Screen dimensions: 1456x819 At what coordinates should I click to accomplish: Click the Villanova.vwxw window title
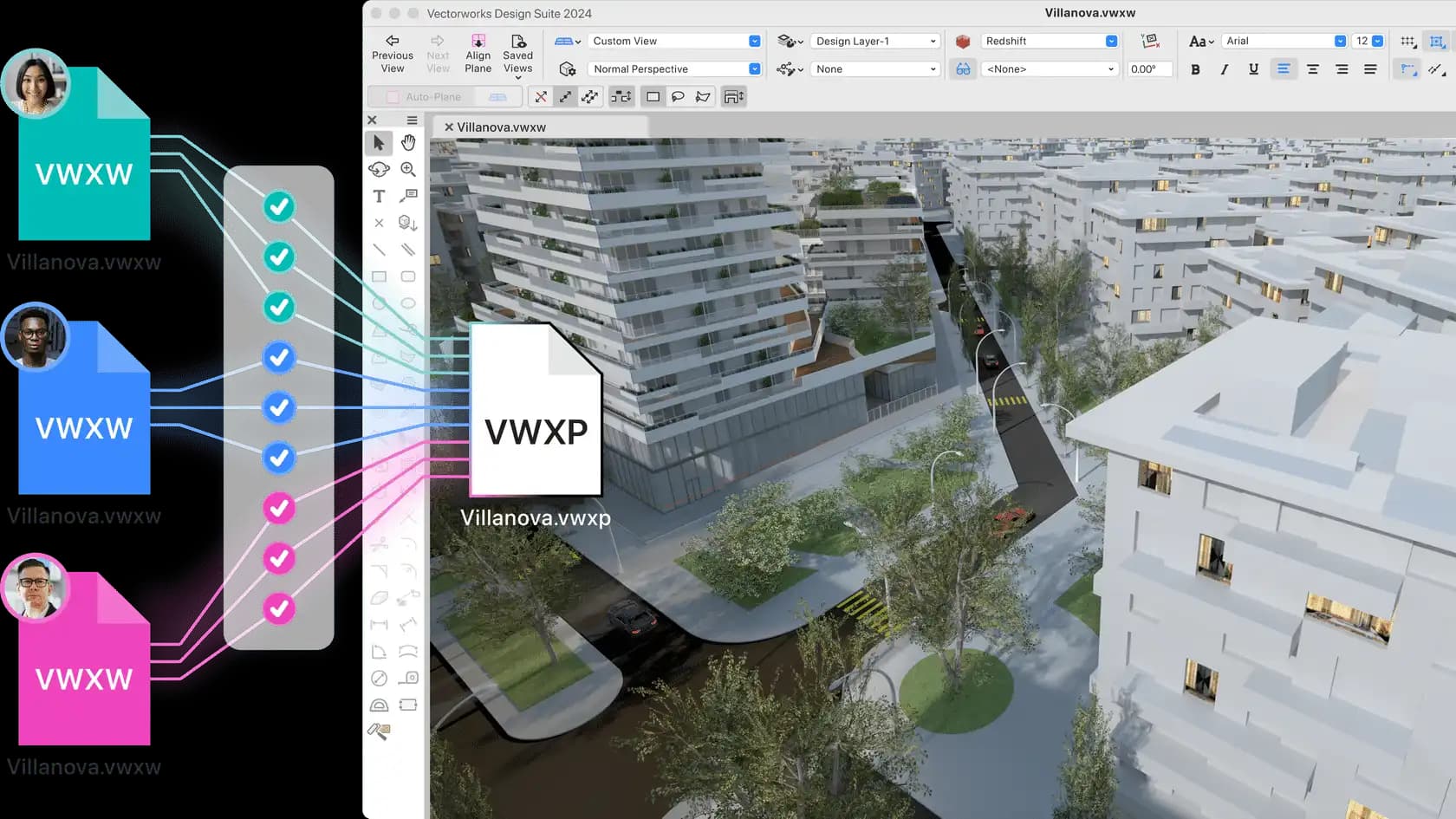(1090, 13)
